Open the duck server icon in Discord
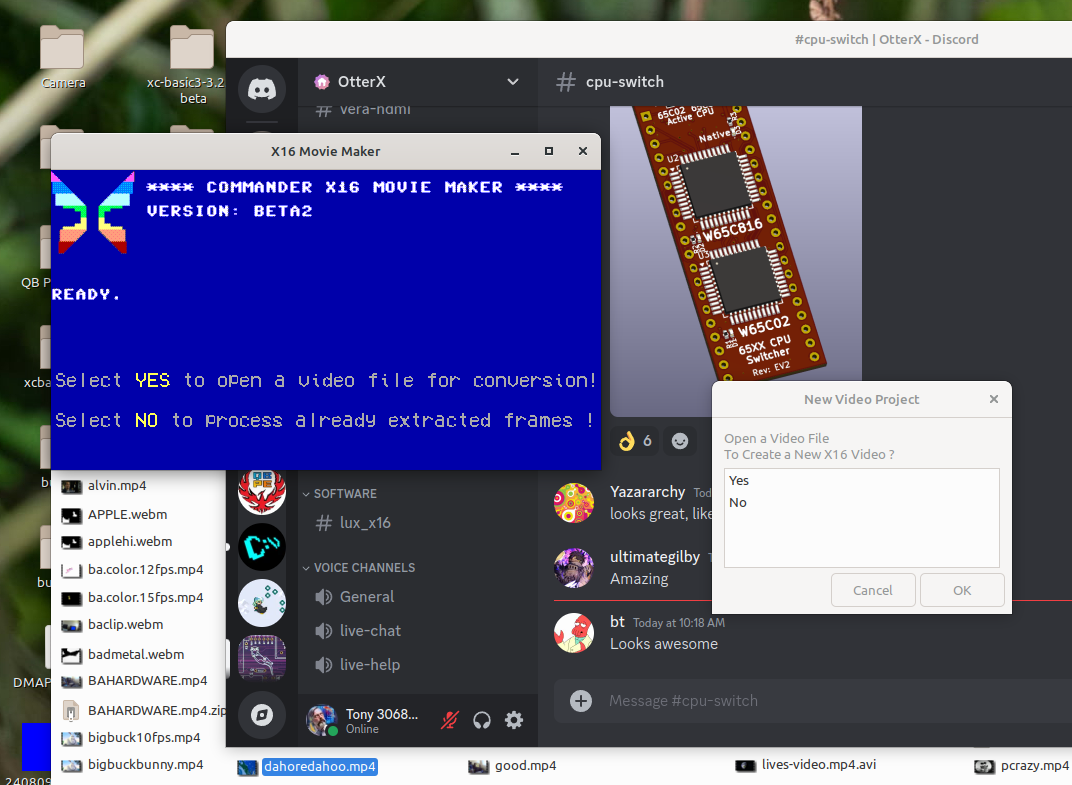Image resolution: width=1072 pixels, height=785 pixels. [262, 602]
